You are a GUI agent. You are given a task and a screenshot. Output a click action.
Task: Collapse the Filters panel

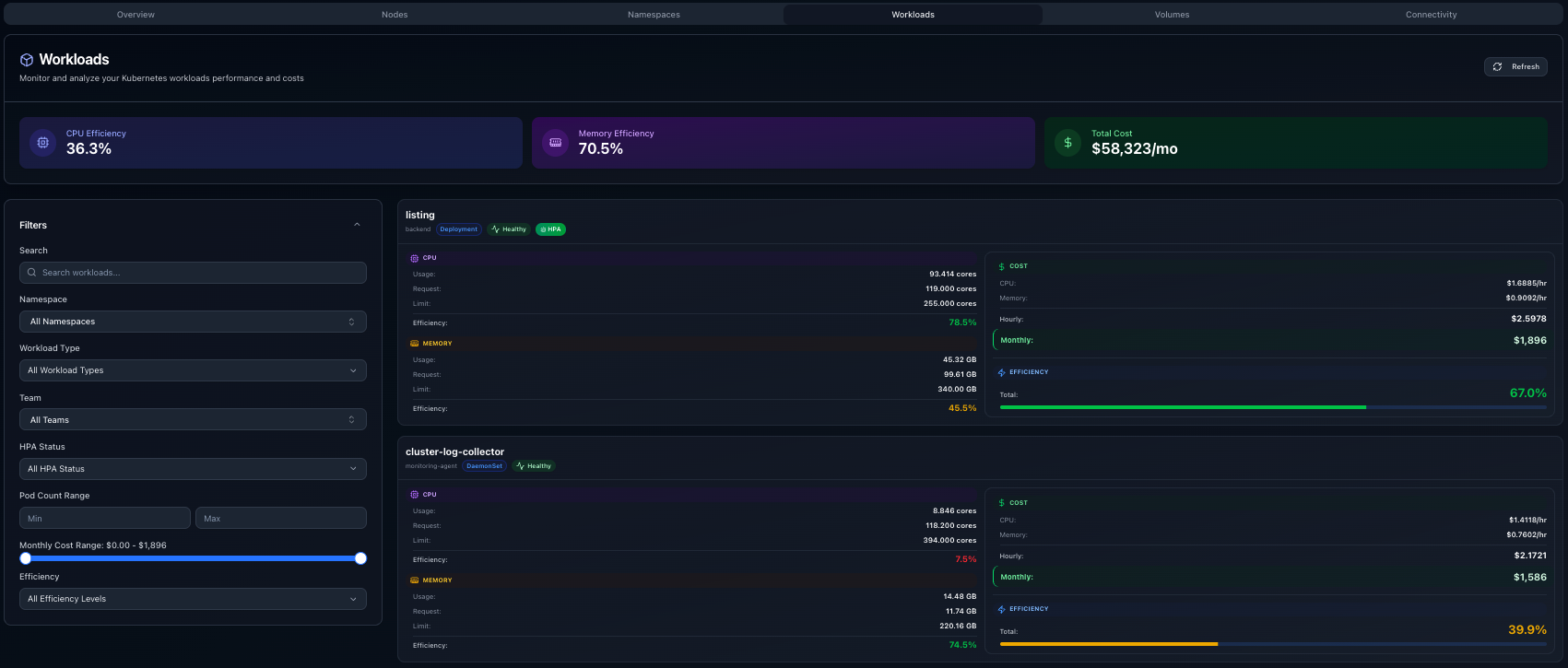point(357,225)
